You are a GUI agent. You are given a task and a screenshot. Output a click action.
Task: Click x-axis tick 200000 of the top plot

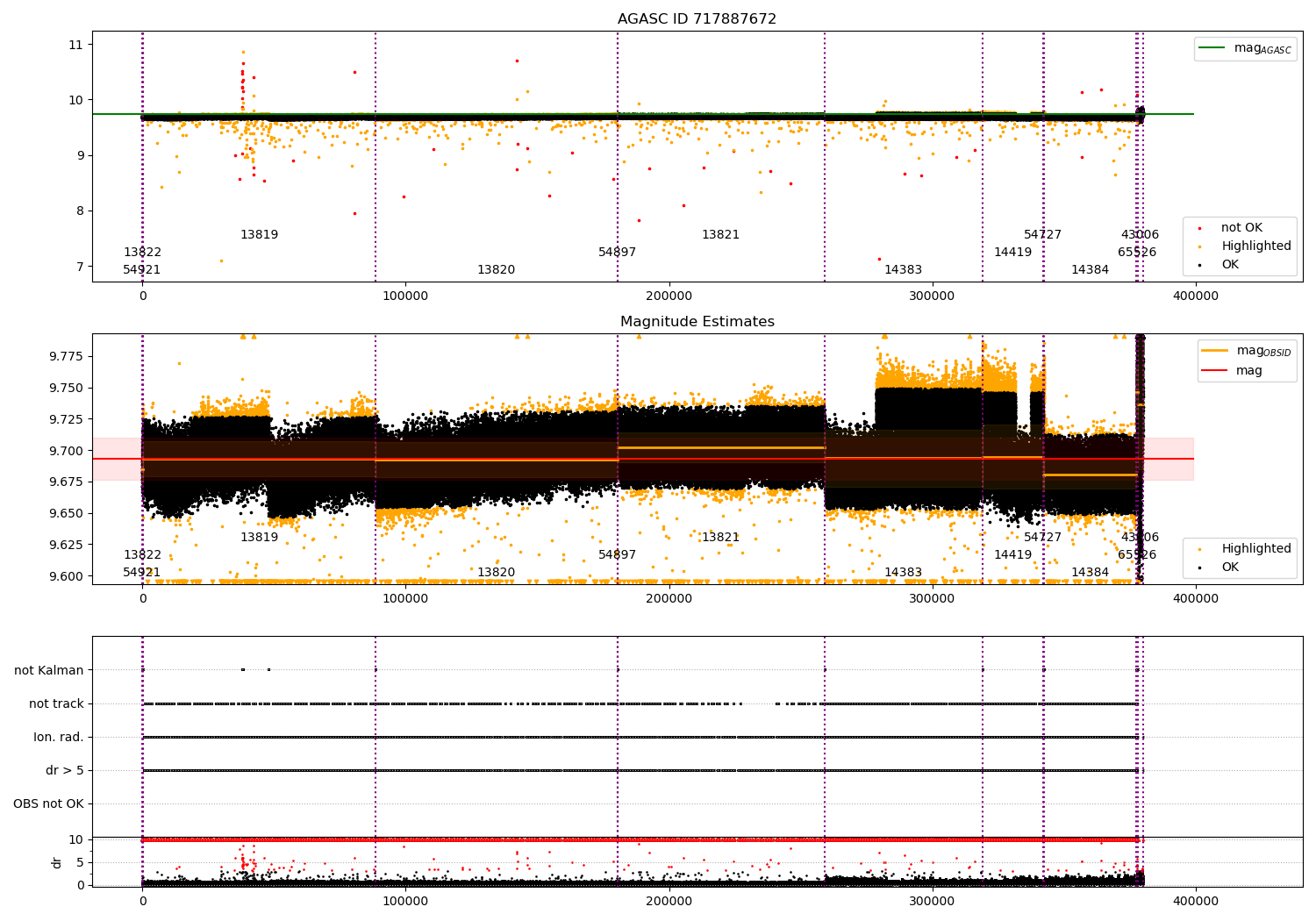[669, 296]
